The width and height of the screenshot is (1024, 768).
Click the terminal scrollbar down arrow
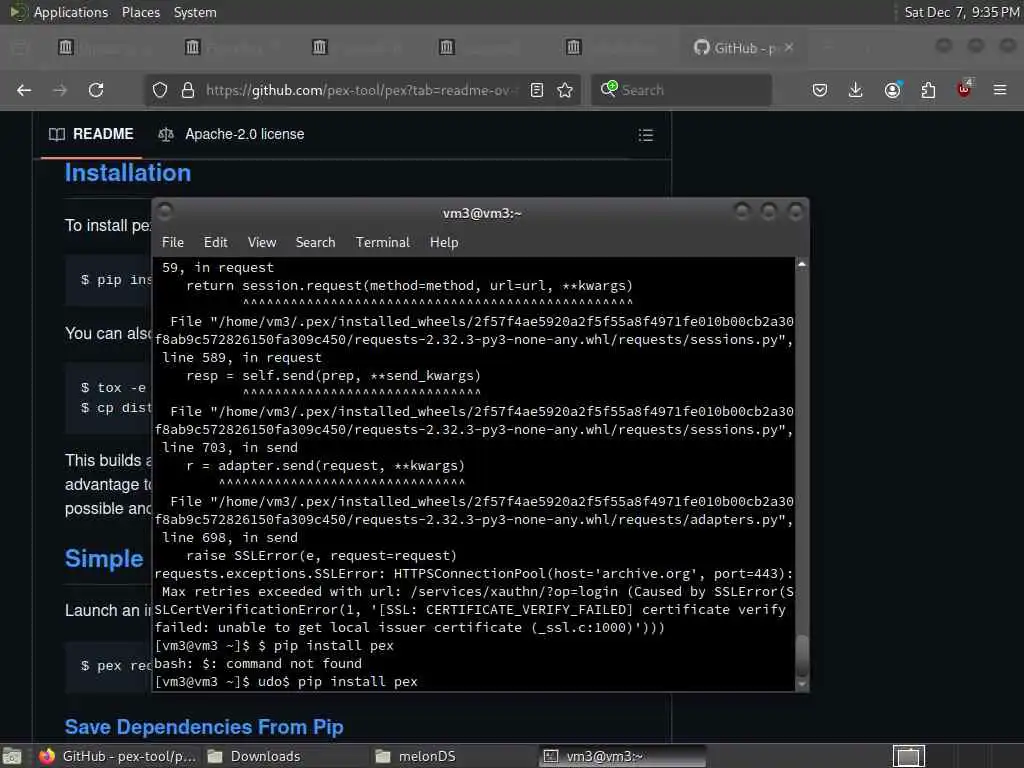pos(802,684)
